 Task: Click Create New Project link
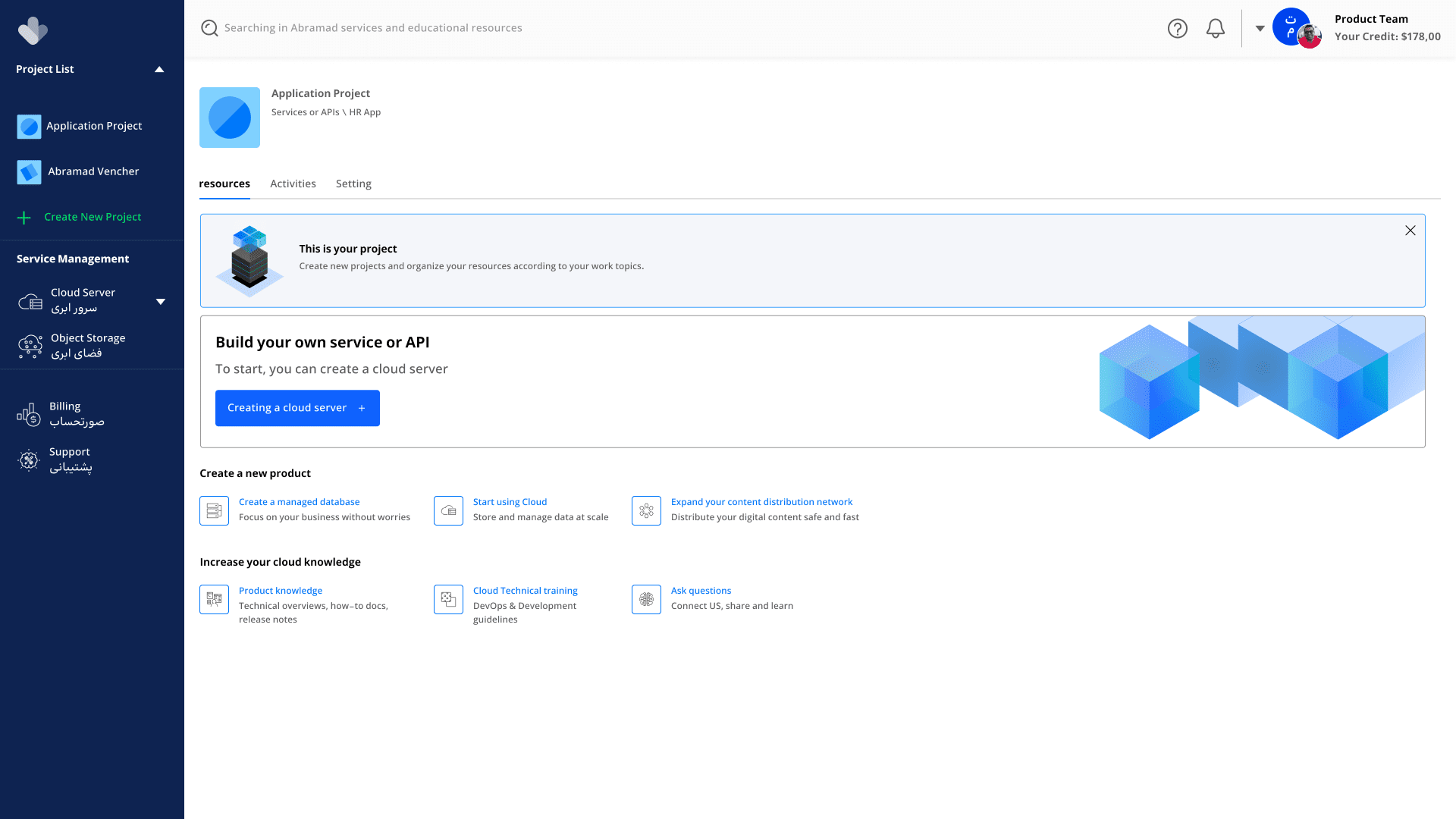93,217
